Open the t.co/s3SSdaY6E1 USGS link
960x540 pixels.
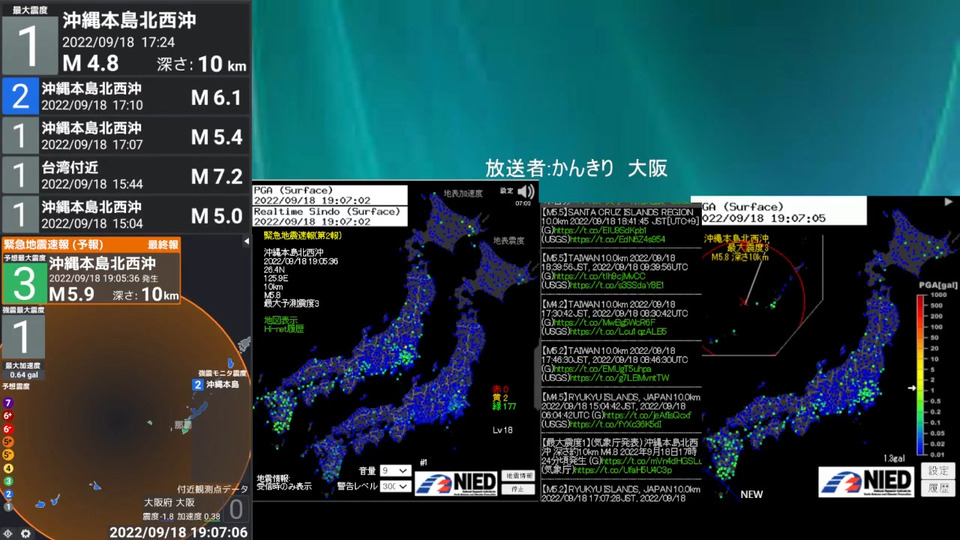tap(617, 285)
